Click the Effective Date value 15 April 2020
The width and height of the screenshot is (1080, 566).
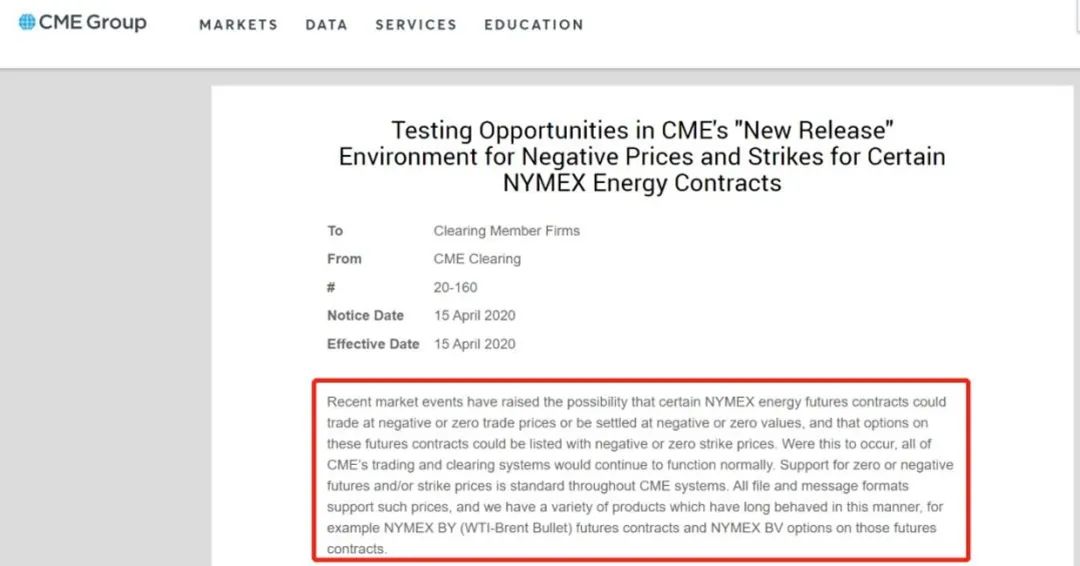(474, 344)
